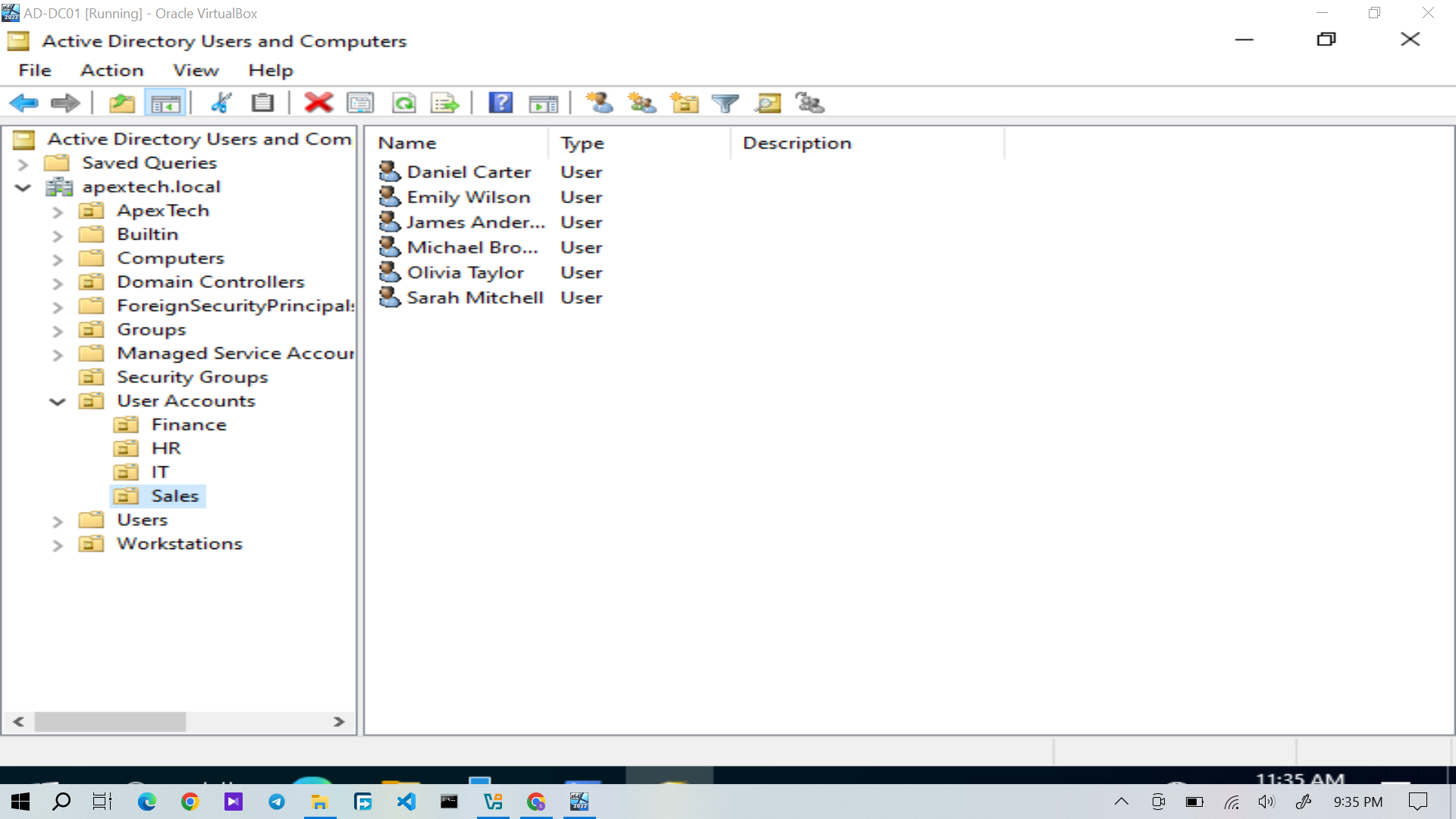
Task: Add selected objects to group icon
Action: point(810,102)
